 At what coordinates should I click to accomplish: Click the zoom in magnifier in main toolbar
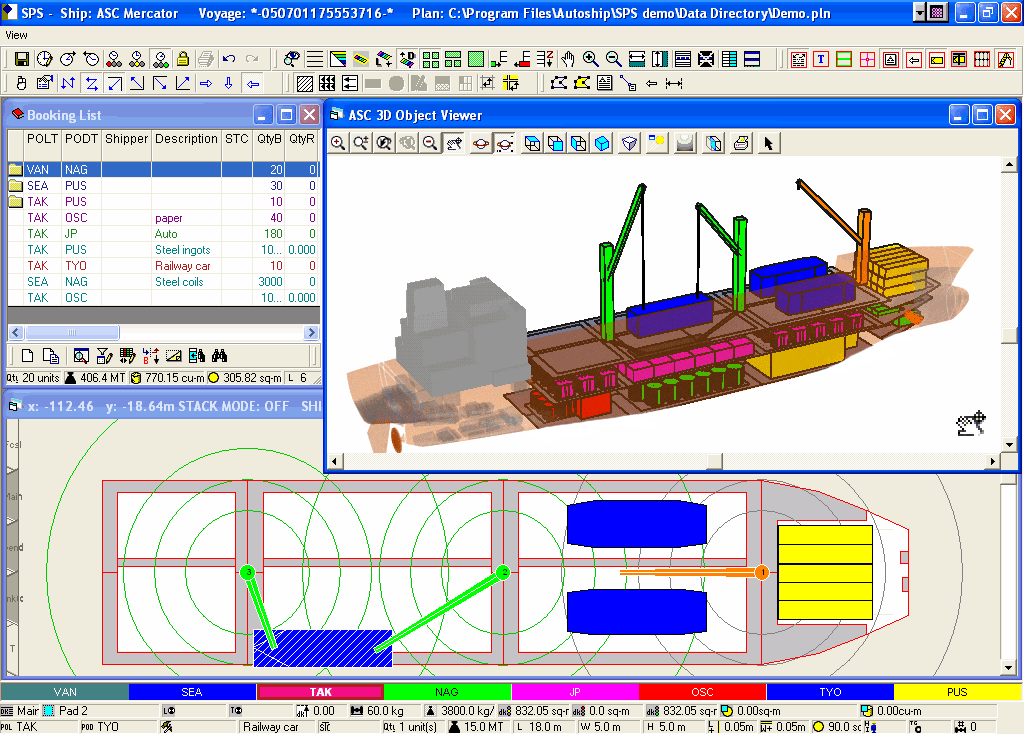tap(591, 59)
